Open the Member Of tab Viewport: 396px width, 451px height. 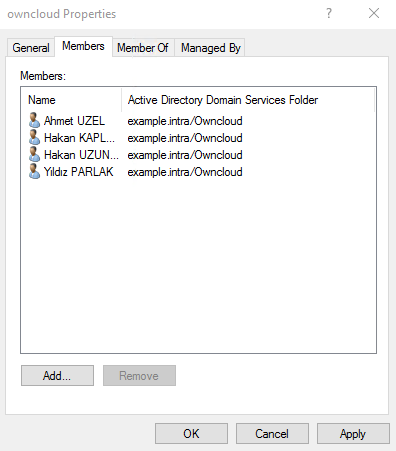143,48
